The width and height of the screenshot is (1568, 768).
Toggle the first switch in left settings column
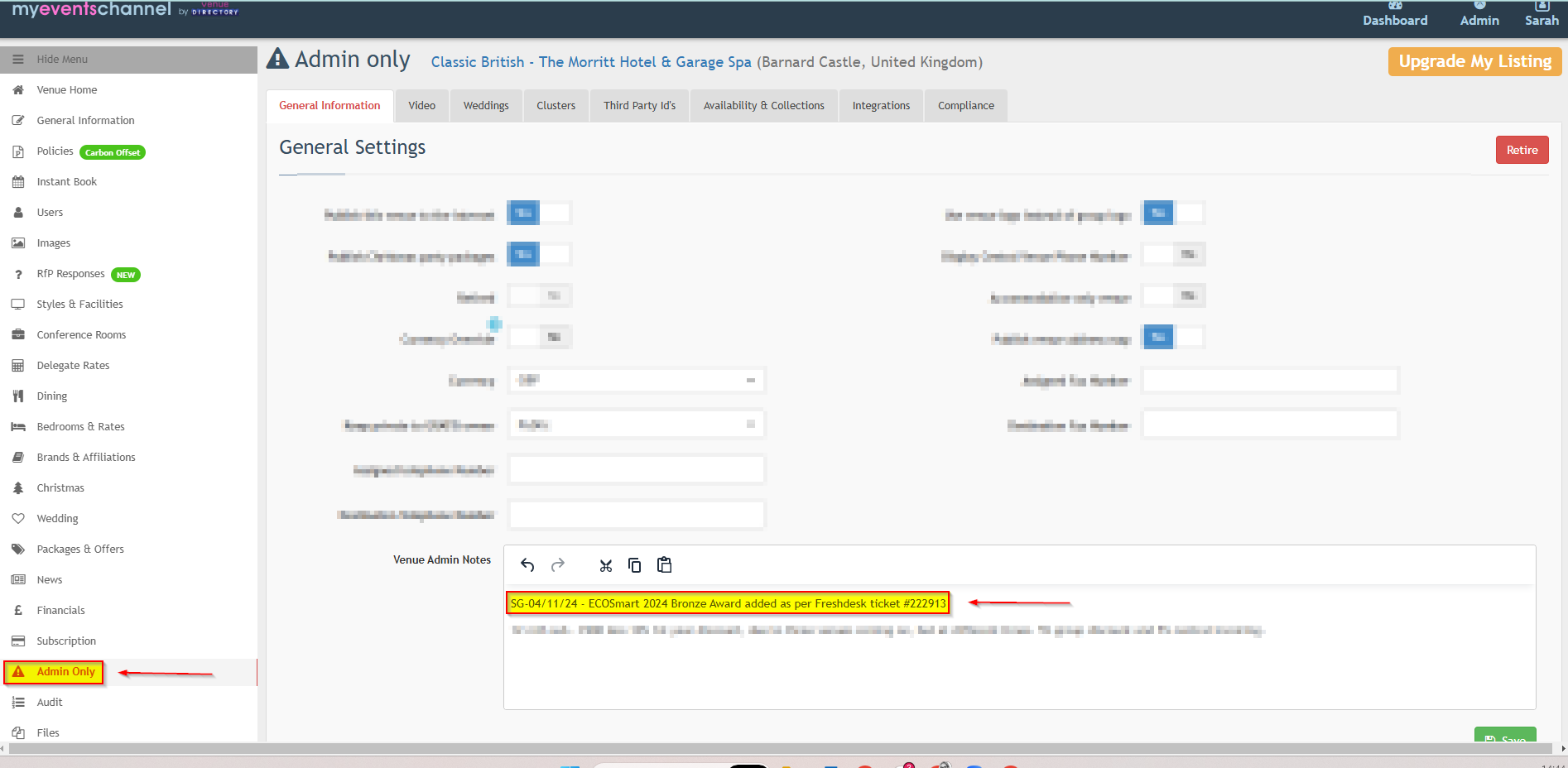(x=539, y=213)
